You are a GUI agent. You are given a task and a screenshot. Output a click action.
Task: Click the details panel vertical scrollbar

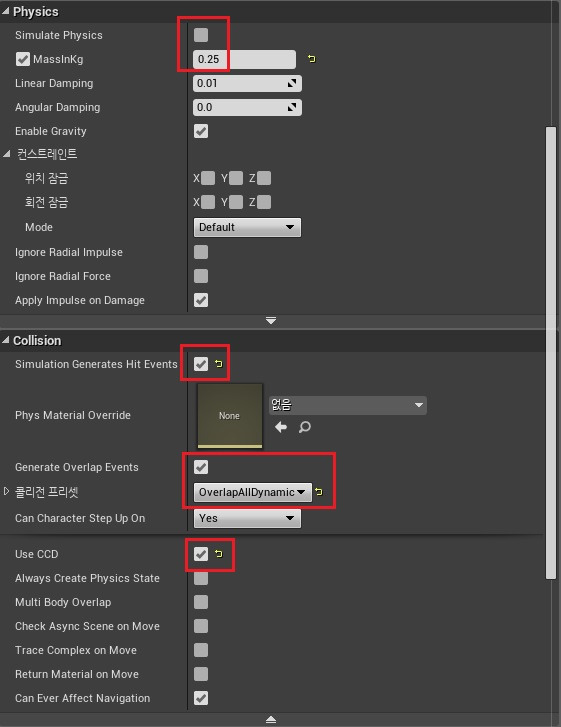[551, 352]
